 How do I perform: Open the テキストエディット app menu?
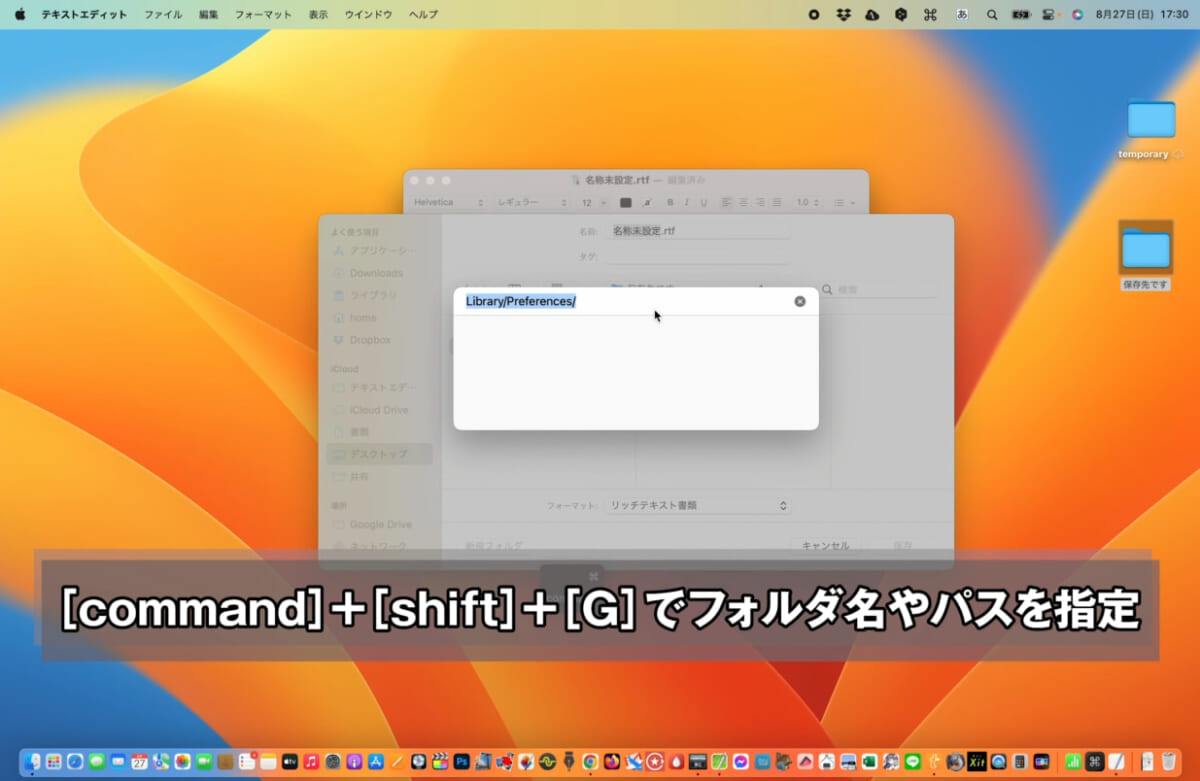point(84,15)
